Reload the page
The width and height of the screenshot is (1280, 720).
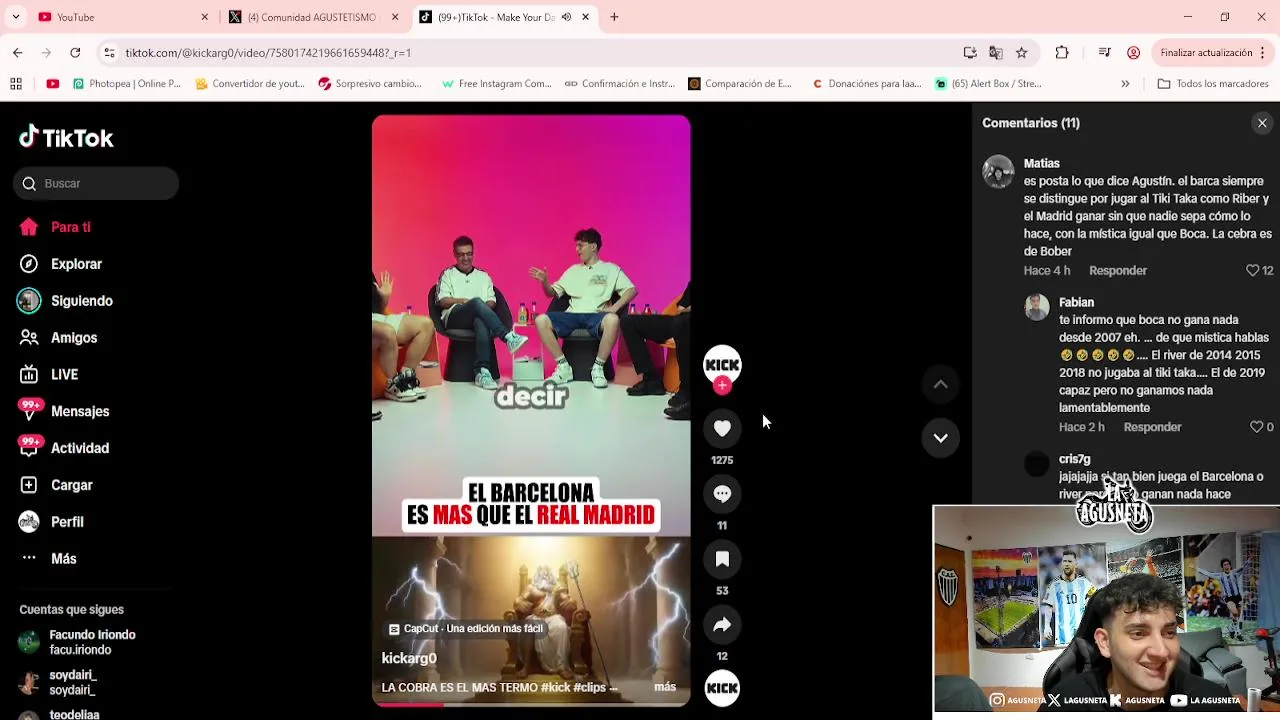75,53
